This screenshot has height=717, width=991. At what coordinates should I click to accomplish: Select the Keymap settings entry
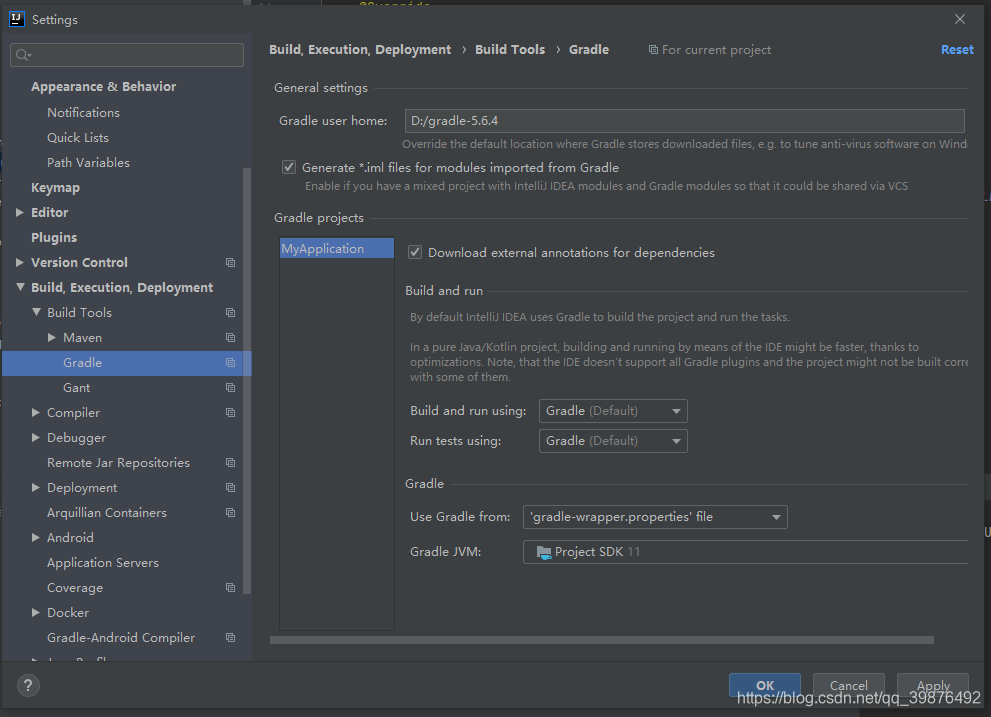tap(55, 187)
